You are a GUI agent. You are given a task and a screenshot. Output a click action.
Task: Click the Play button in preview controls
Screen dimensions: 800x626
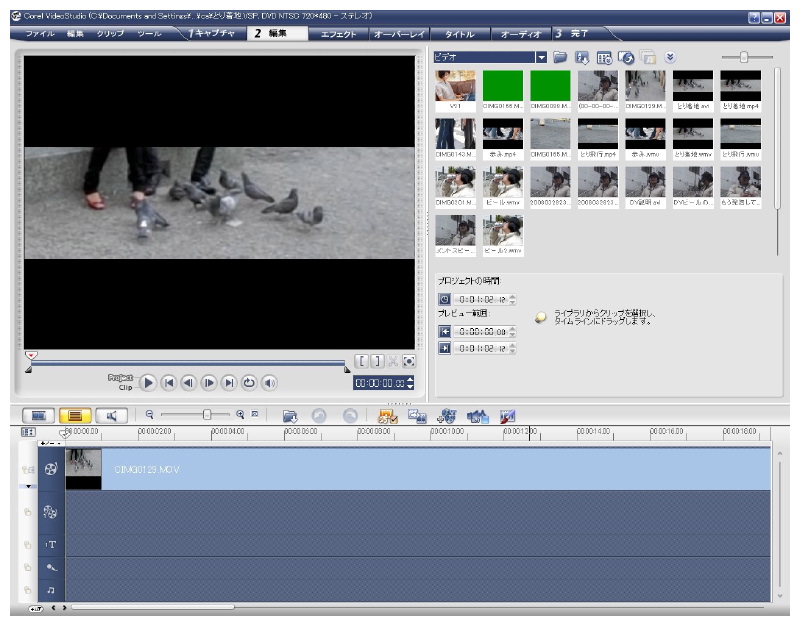[x=147, y=382]
